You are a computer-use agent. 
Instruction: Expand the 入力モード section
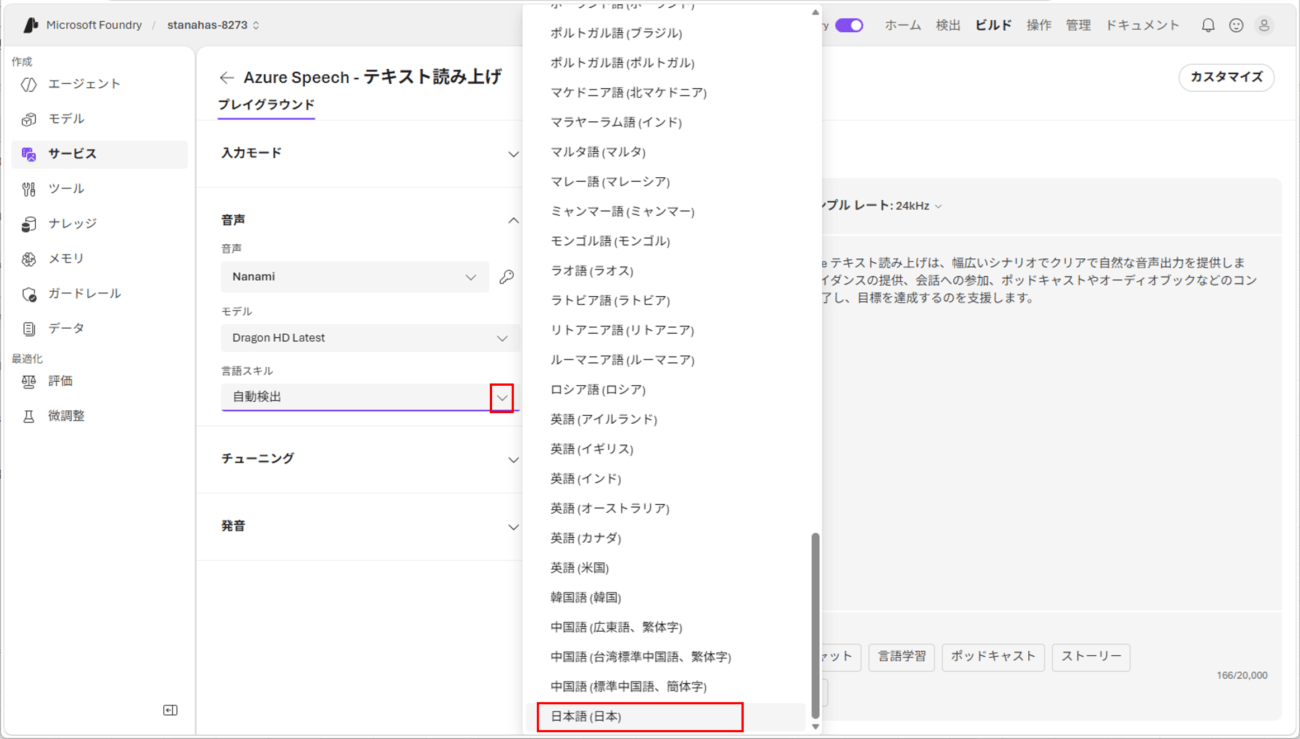tap(370, 154)
